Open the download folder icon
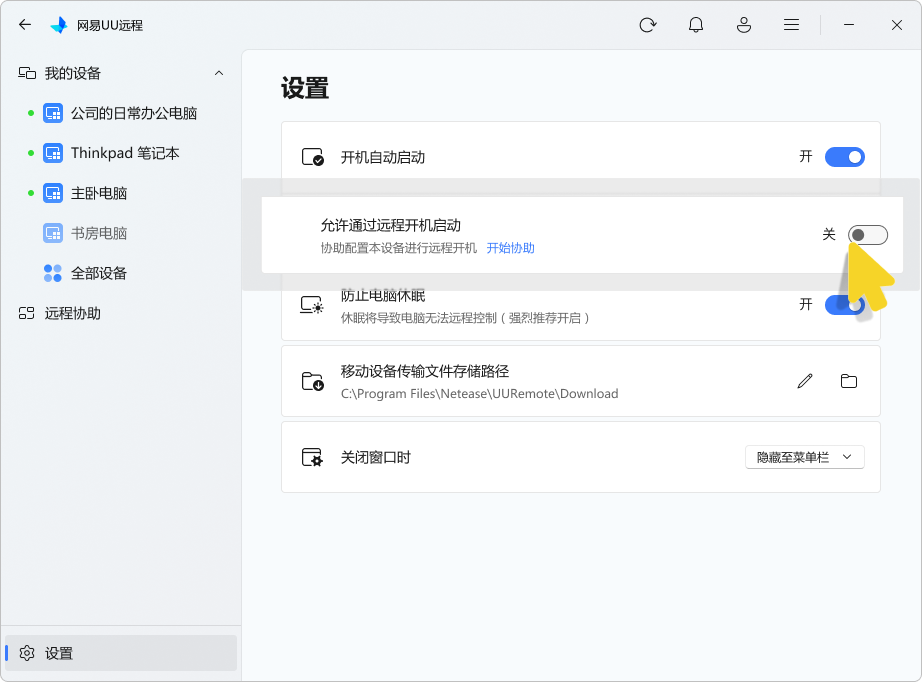Image resolution: width=922 pixels, height=682 pixels. 849,381
